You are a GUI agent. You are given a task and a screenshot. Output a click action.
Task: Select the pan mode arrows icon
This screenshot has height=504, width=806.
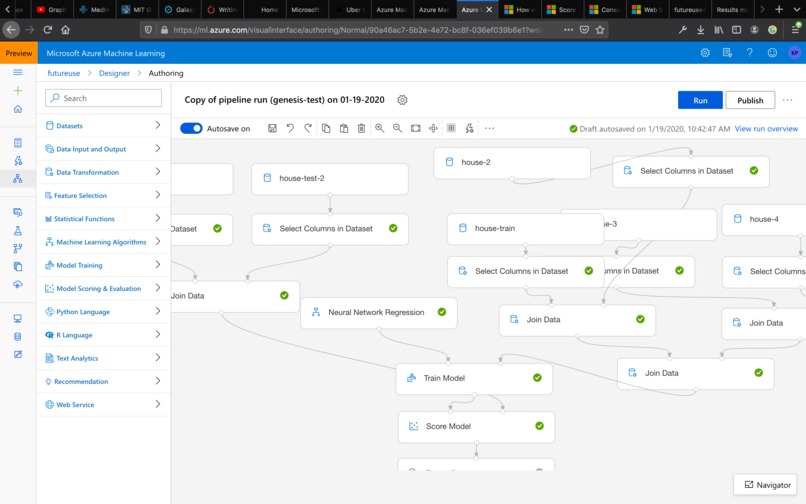[433, 128]
